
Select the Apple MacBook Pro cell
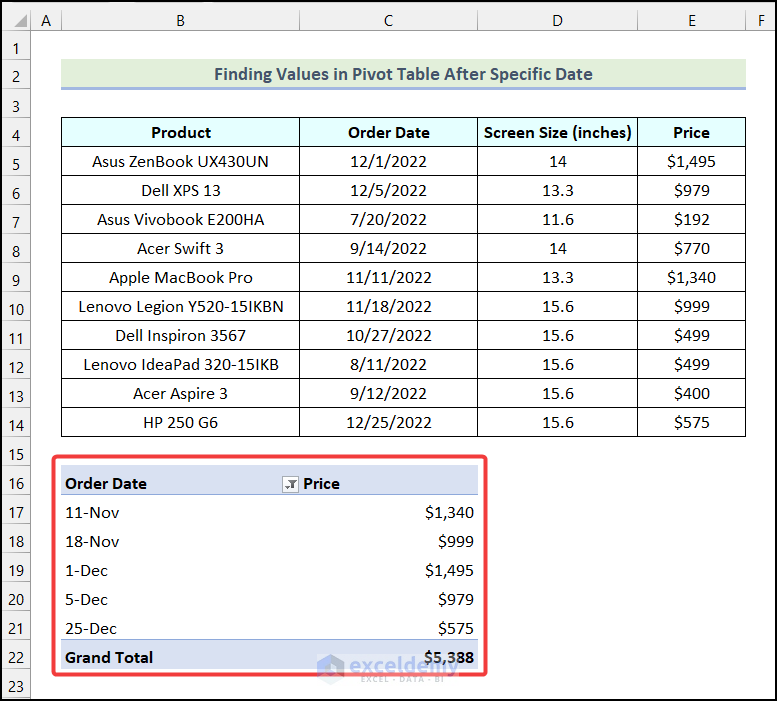[181, 278]
